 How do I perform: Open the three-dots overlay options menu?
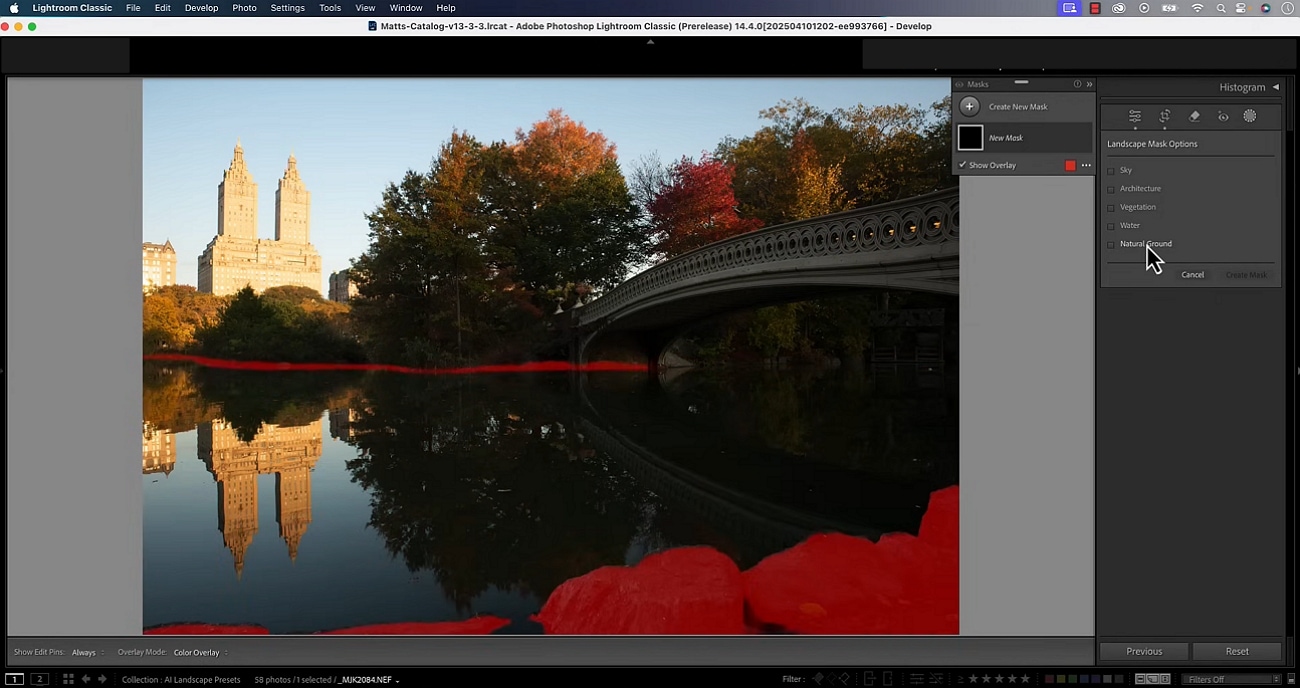pos(1086,165)
